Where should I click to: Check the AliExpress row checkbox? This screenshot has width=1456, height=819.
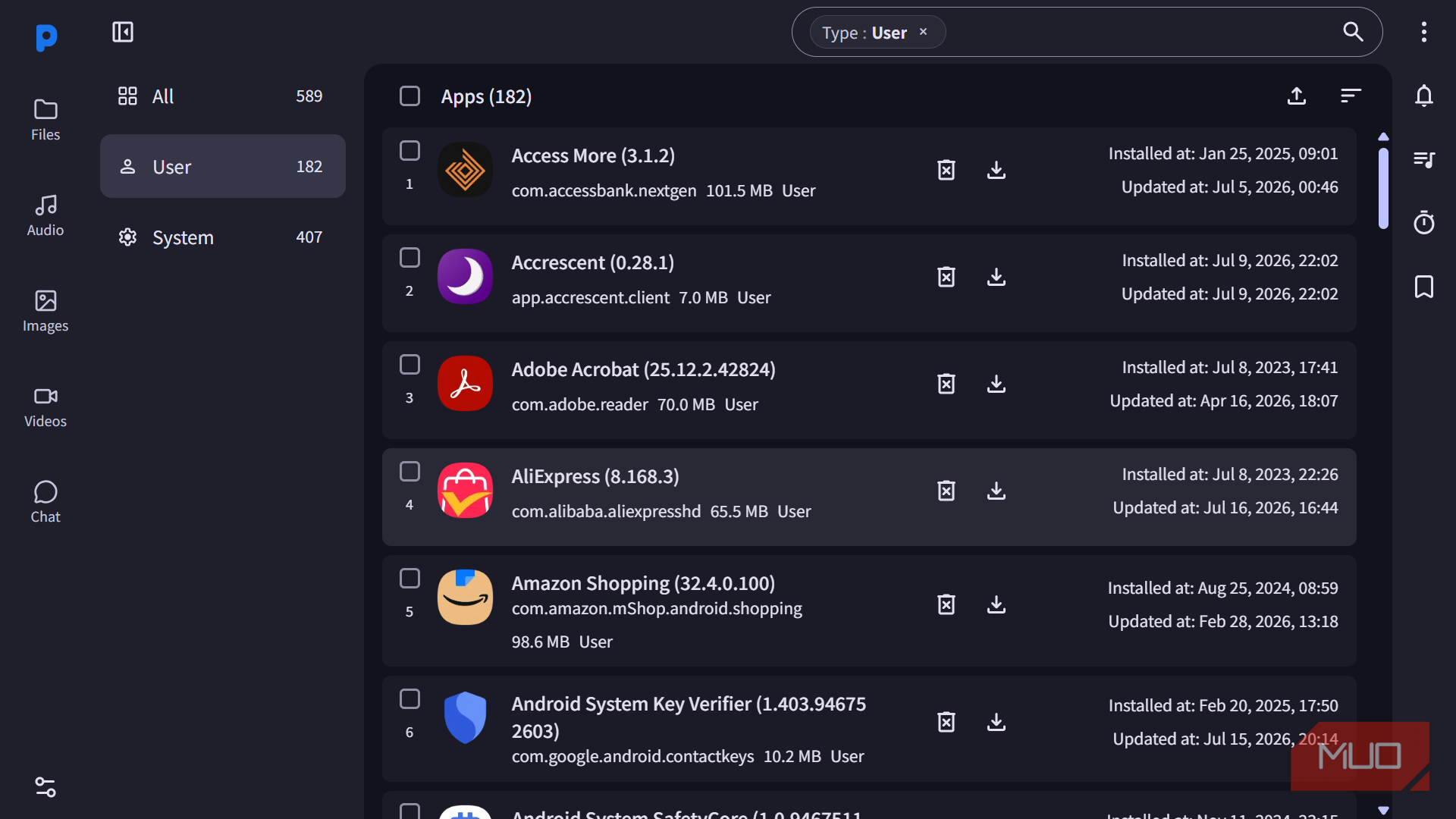[x=409, y=472]
